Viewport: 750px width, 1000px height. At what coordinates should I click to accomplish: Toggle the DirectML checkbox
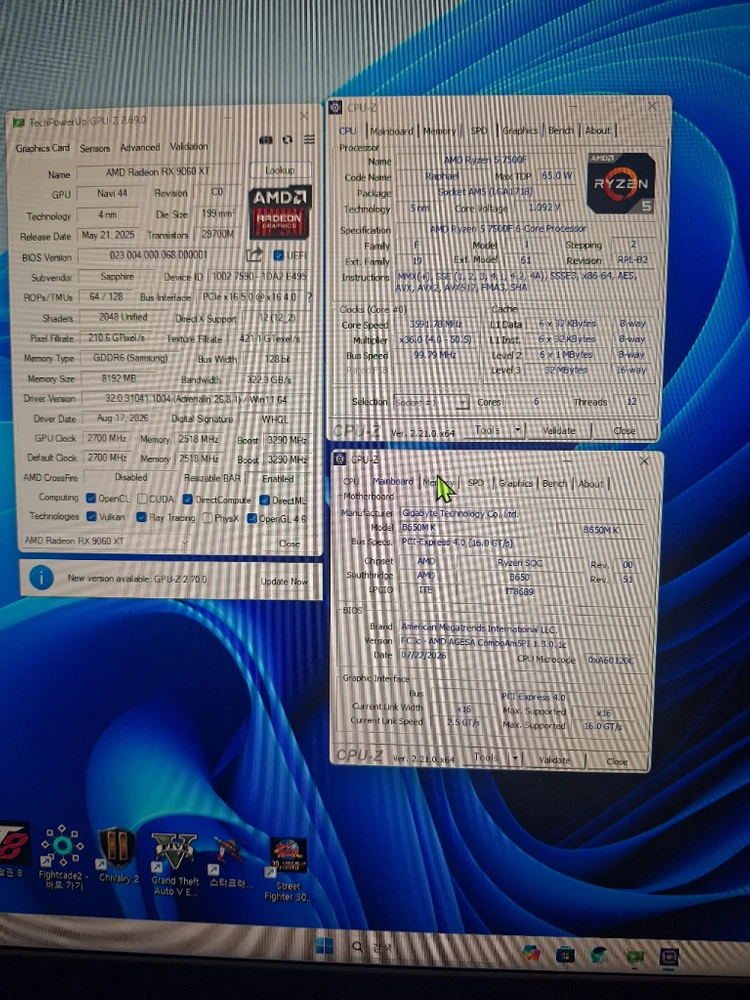tap(265, 501)
